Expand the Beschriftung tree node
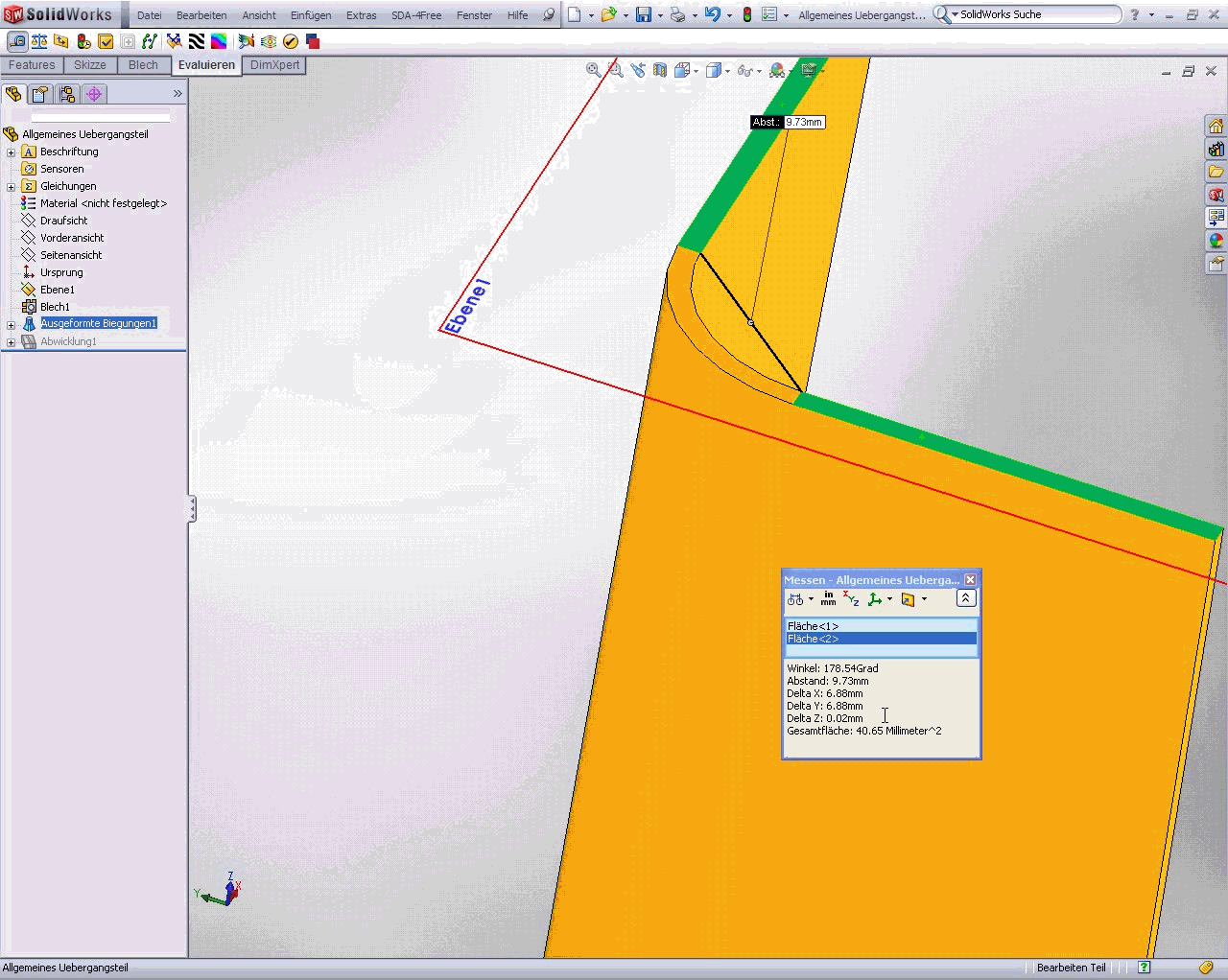This screenshot has width=1228, height=980. pos(11,152)
